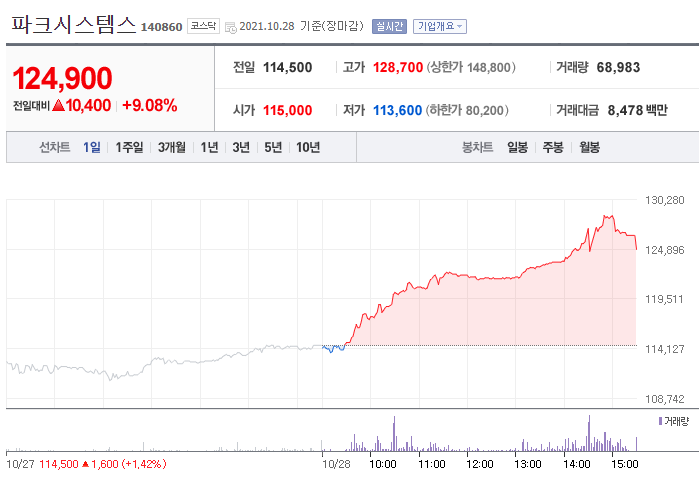699x482 pixels.
Task: Click the 12:00 time axis label
Action: [x=480, y=465]
